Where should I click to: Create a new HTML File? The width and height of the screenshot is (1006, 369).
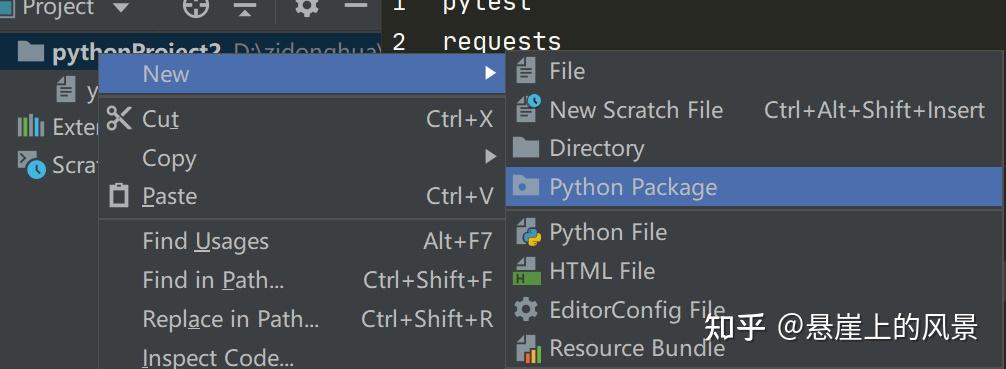(x=754, y=271)
